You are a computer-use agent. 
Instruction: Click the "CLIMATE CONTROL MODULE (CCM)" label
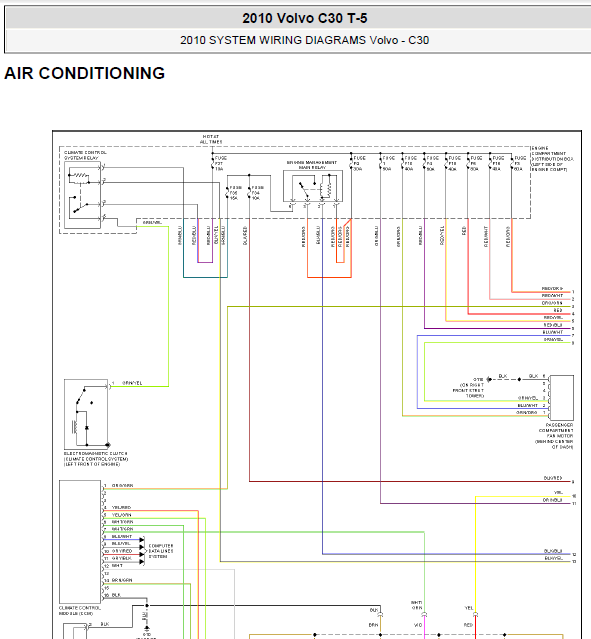(x=79, y=610)
